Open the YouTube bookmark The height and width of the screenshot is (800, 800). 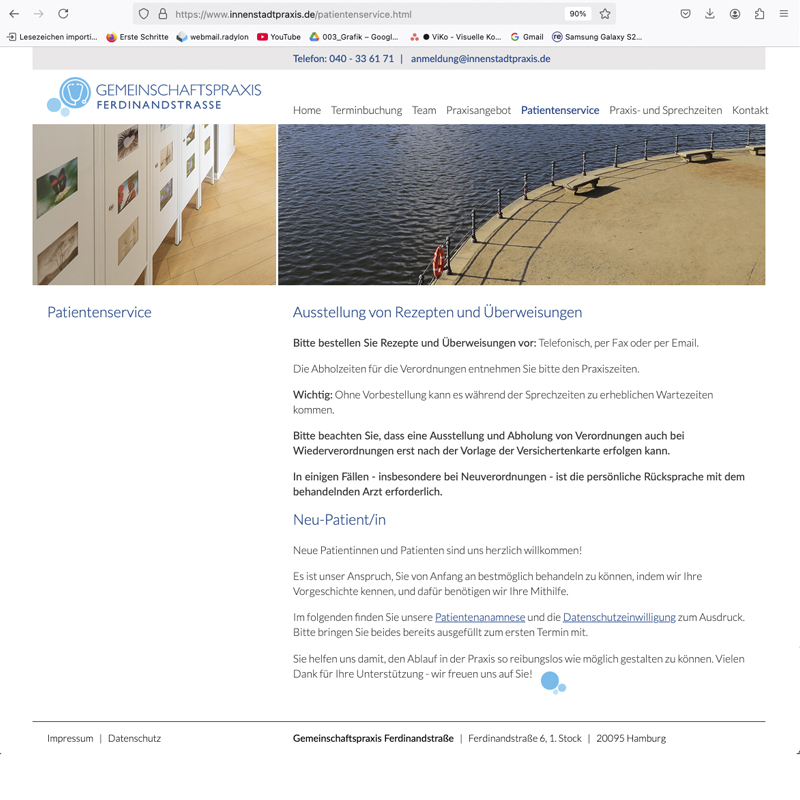279,37
